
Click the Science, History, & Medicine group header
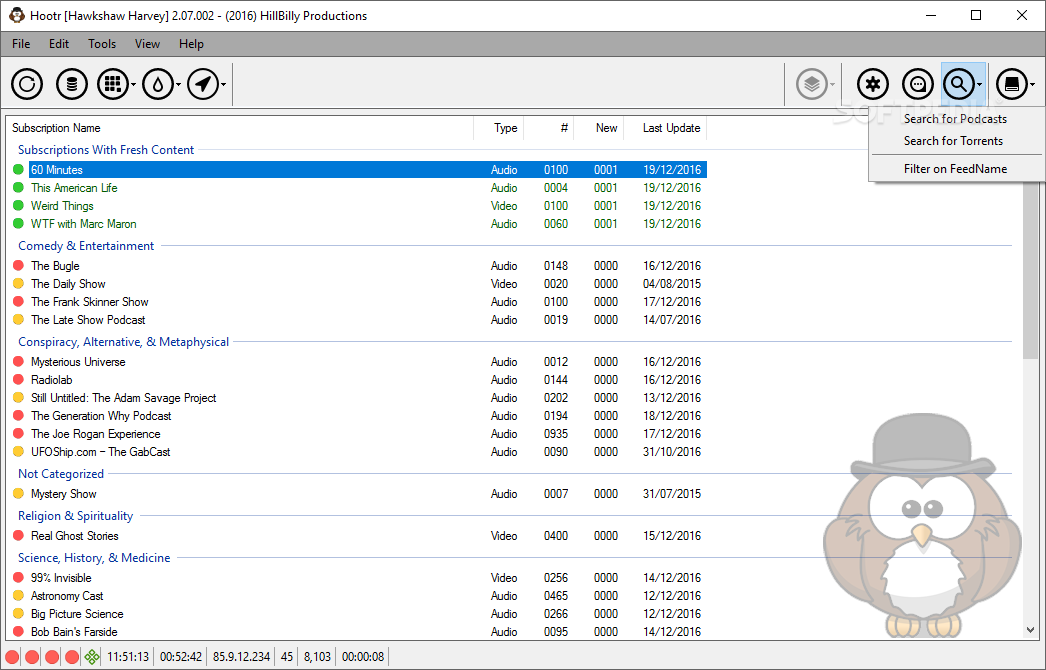[94, 558]
